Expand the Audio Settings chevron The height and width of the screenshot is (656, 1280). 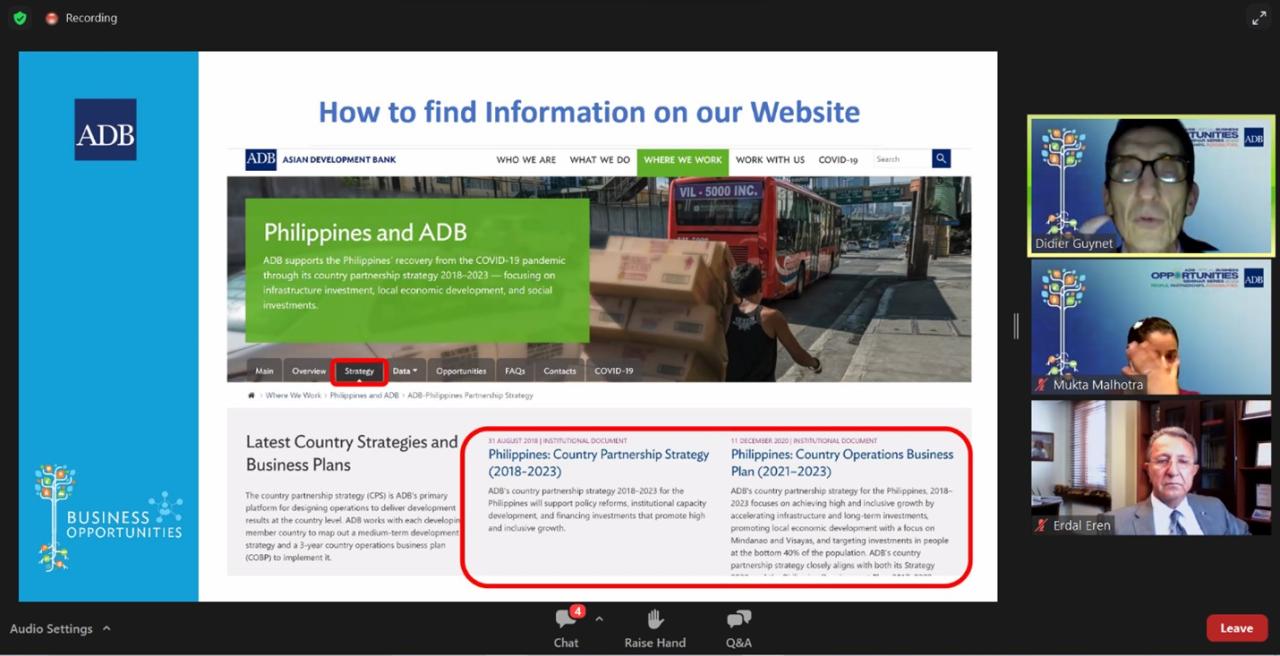[x=106, y=628]
